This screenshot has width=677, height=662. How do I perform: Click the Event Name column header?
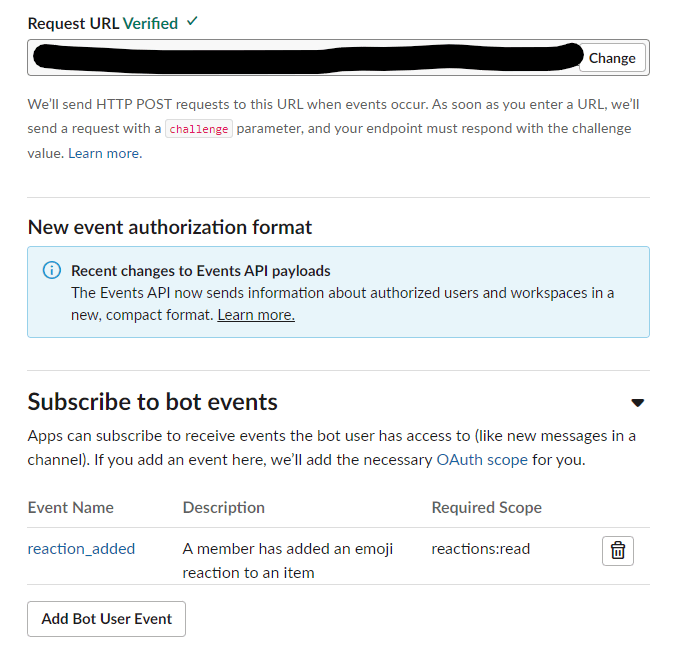(x=71, y=507)
